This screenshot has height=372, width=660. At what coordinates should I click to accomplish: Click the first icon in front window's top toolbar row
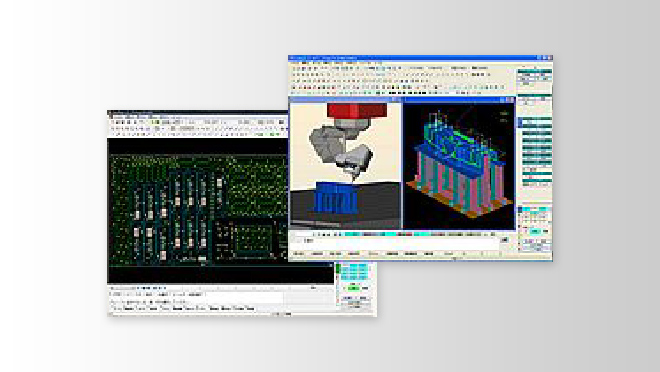pos(294,68)
